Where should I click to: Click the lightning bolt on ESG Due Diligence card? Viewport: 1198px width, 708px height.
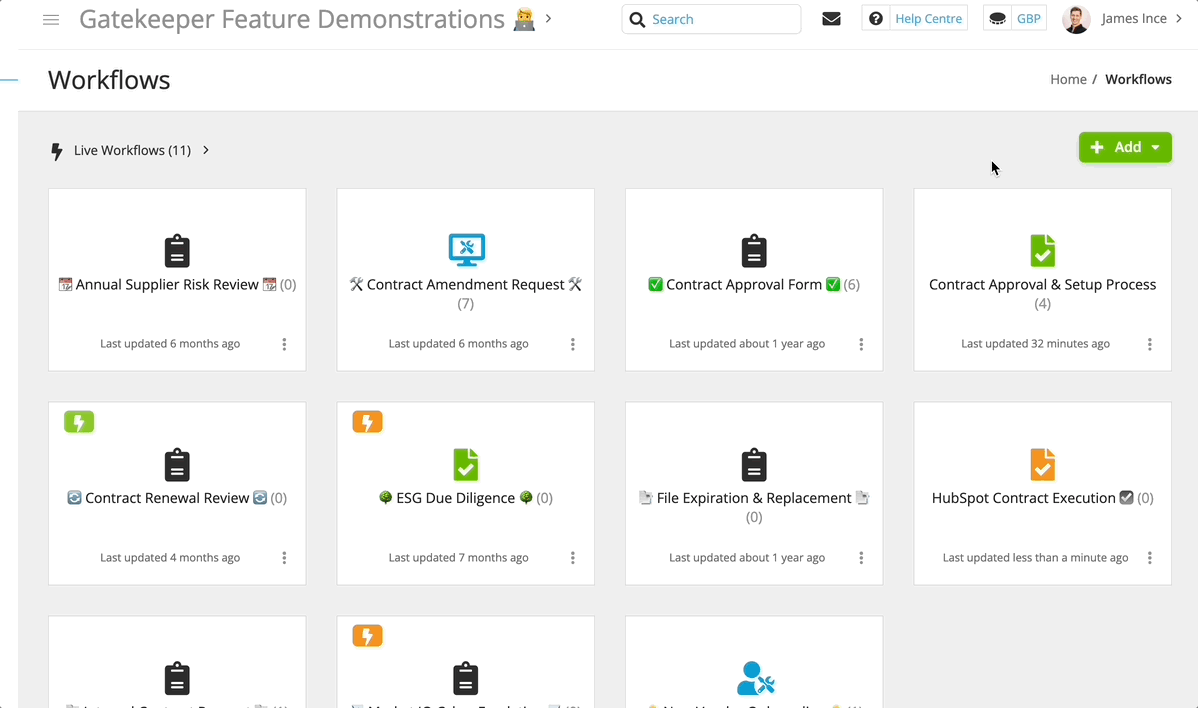tap(367, 422)
